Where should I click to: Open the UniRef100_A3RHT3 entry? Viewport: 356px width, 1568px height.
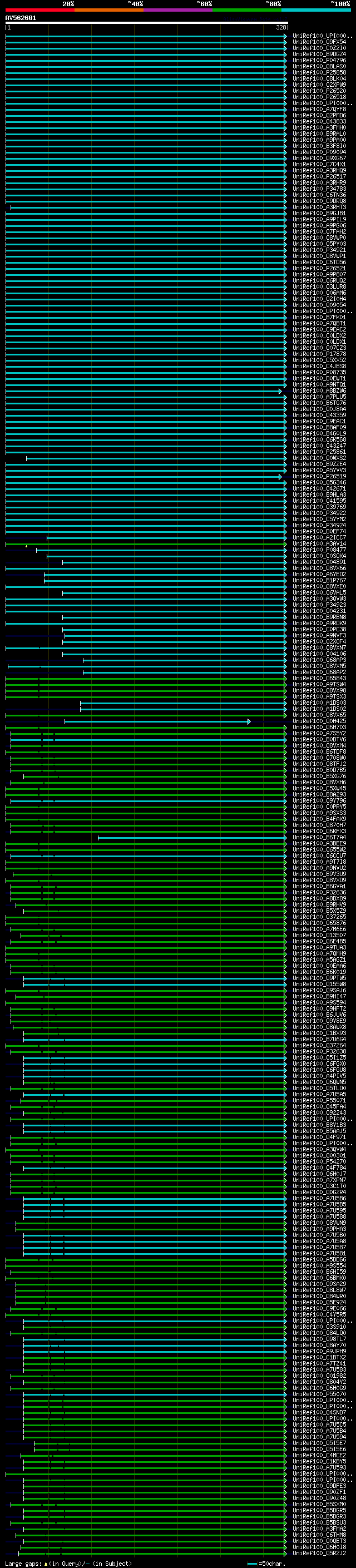pyautogui.click(x=319, y=207)
